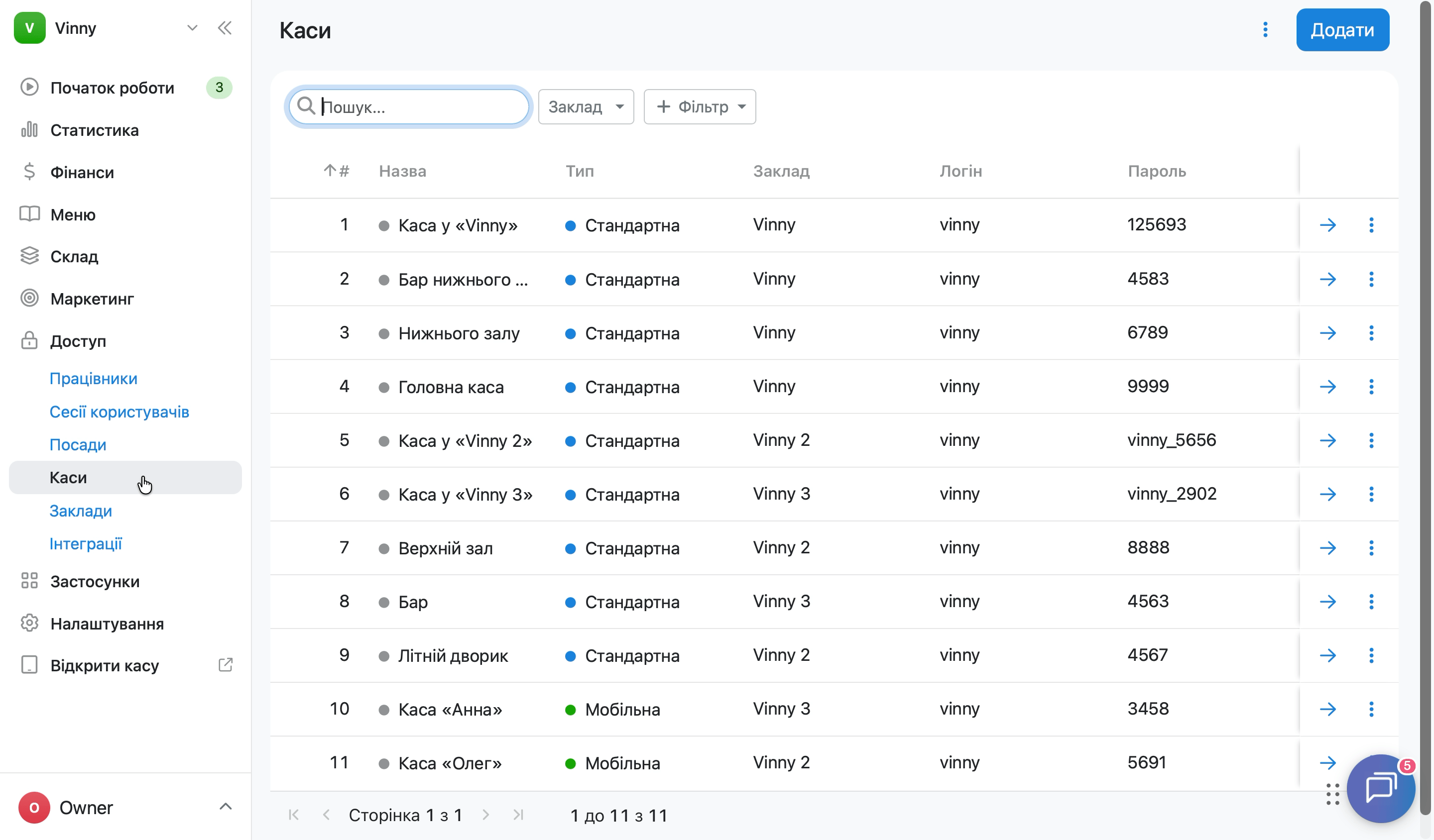The image size is (1434, 840).
Task: Expand the Заклад filter dropdown
Action: tap(586, 106)
